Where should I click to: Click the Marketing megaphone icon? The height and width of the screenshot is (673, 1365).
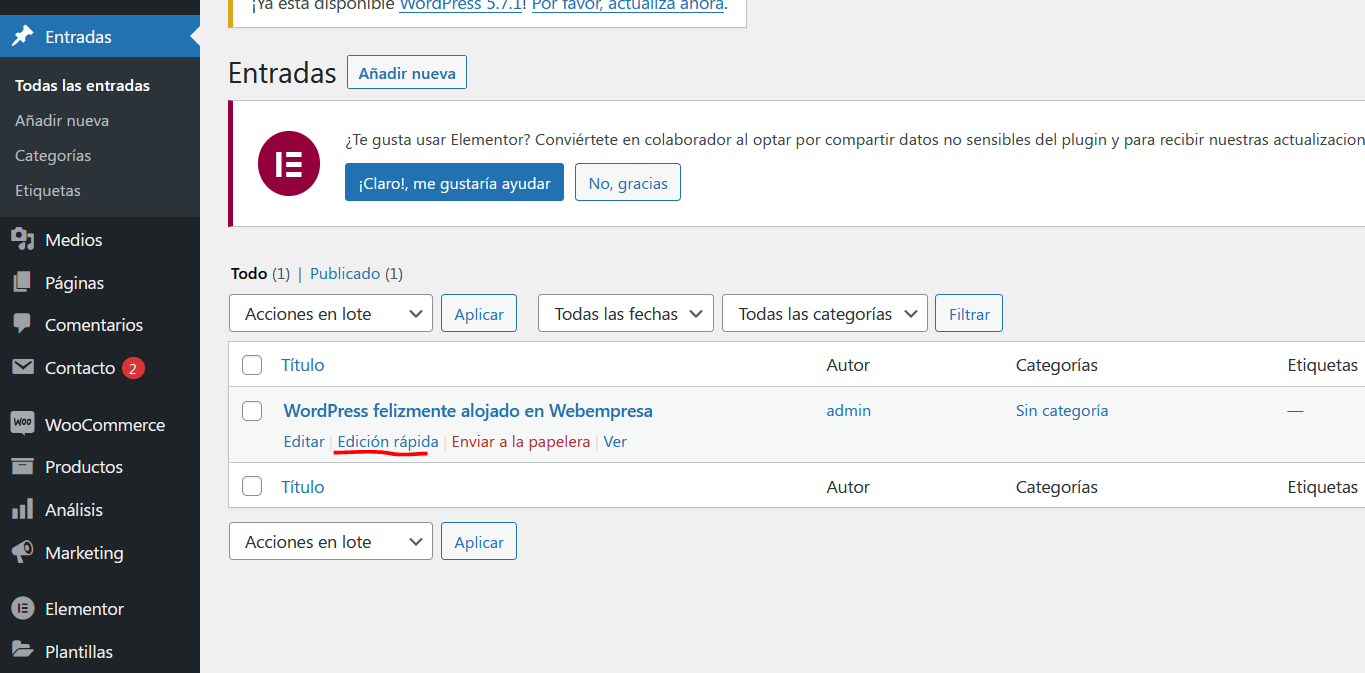click(22, 553)
